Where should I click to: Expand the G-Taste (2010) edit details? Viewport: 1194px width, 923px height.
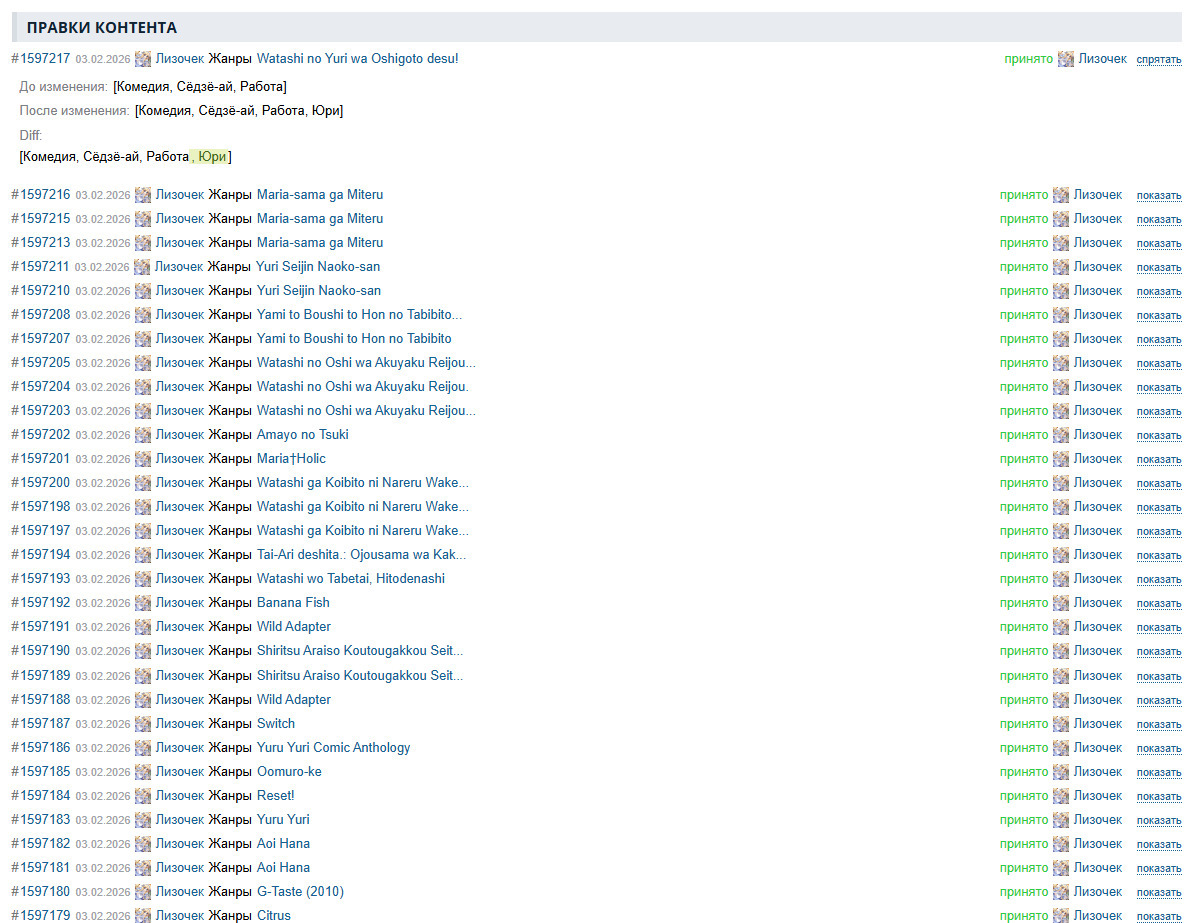(1158, 893)
